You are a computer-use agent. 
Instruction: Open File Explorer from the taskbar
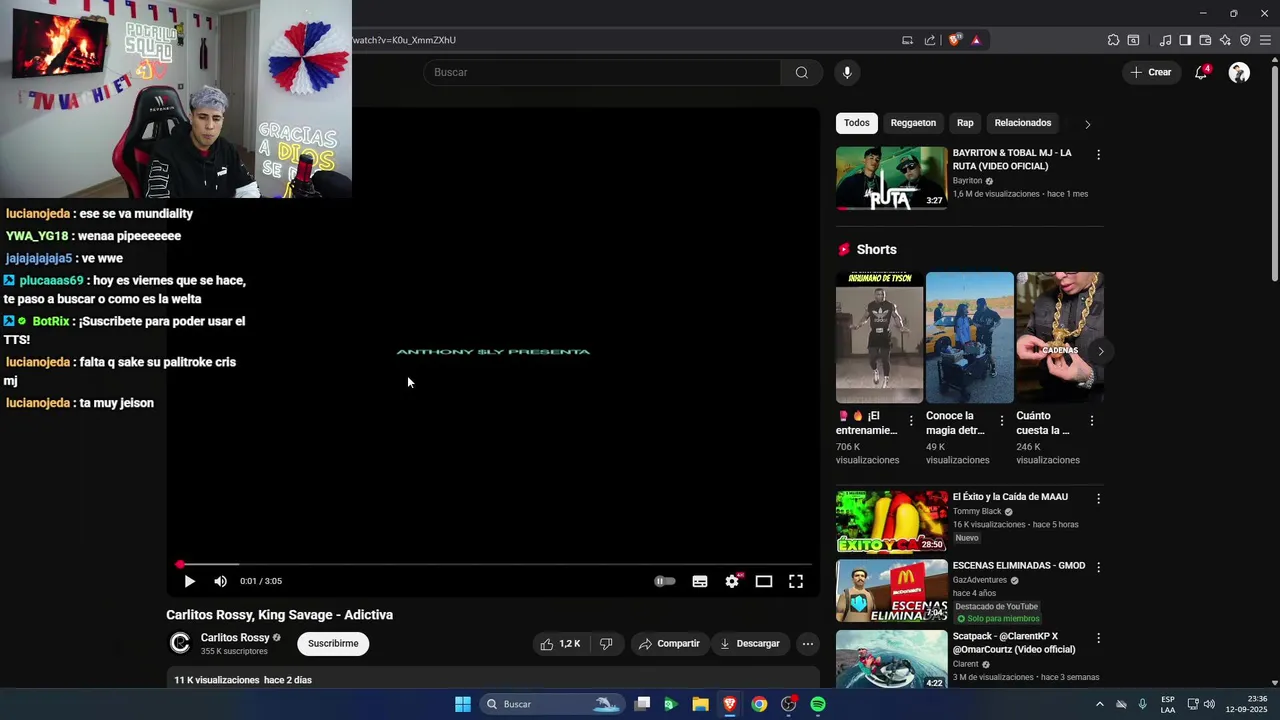[700, 704]
